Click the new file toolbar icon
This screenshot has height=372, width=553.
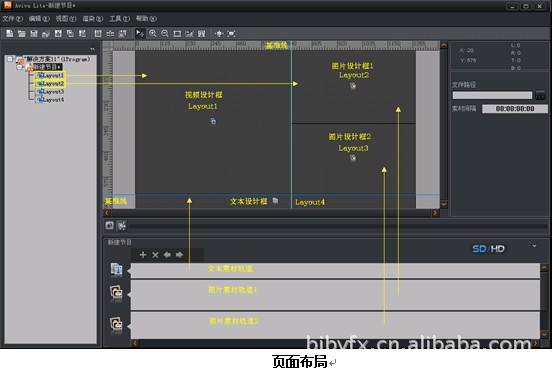click(10, 33)
